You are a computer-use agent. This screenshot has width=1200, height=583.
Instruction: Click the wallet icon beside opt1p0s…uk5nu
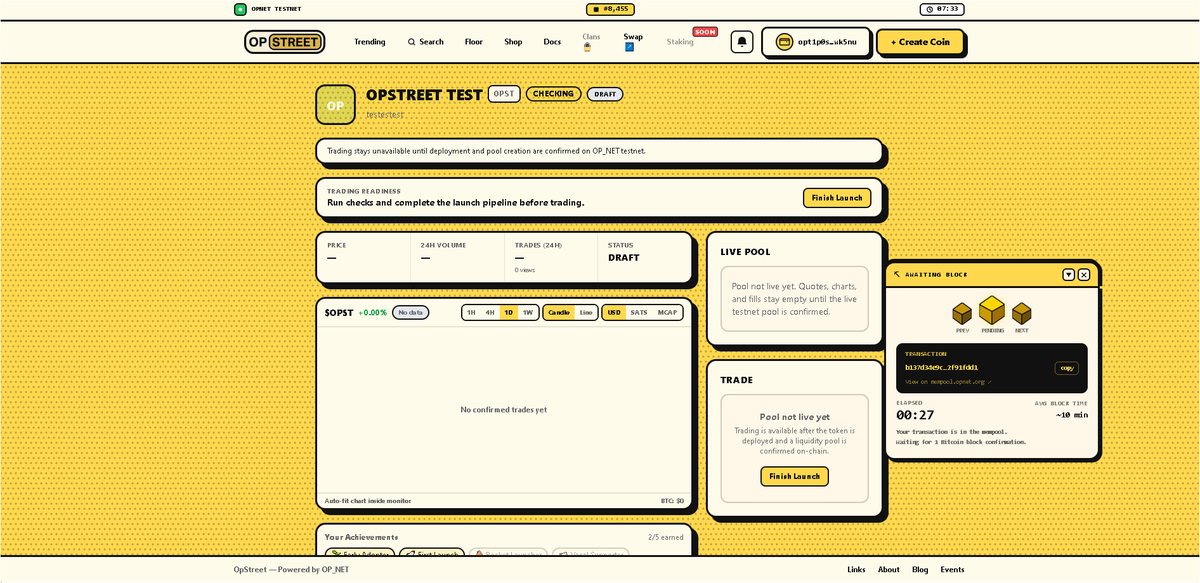point(784,42)
